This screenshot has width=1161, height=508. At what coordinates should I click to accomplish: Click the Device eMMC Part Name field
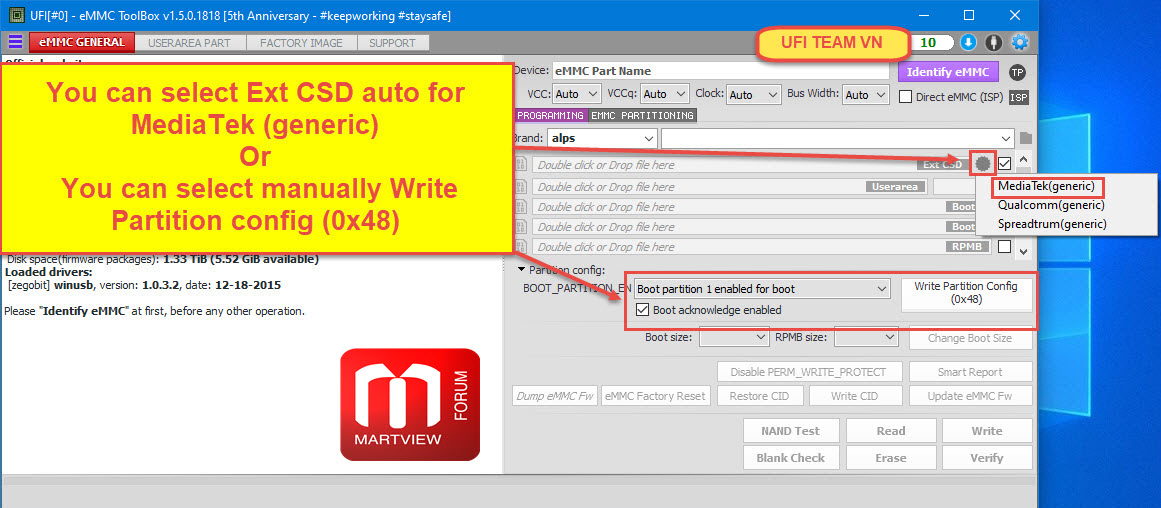[719, 71]
